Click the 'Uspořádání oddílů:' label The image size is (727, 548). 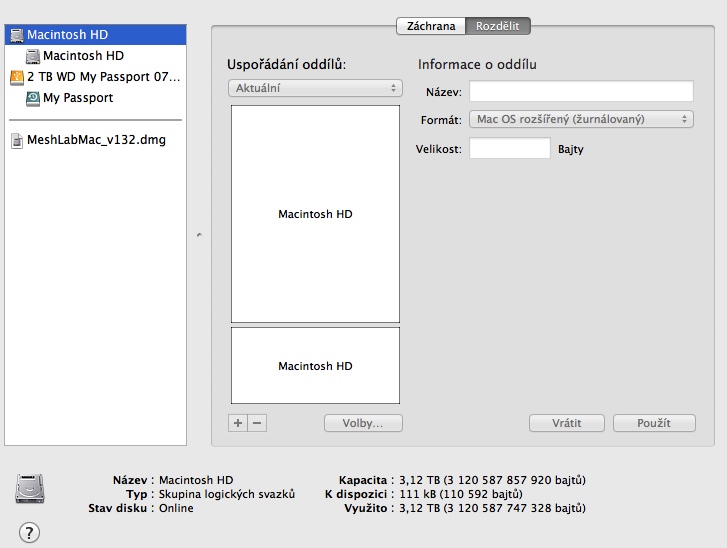(x=287, y=64)
